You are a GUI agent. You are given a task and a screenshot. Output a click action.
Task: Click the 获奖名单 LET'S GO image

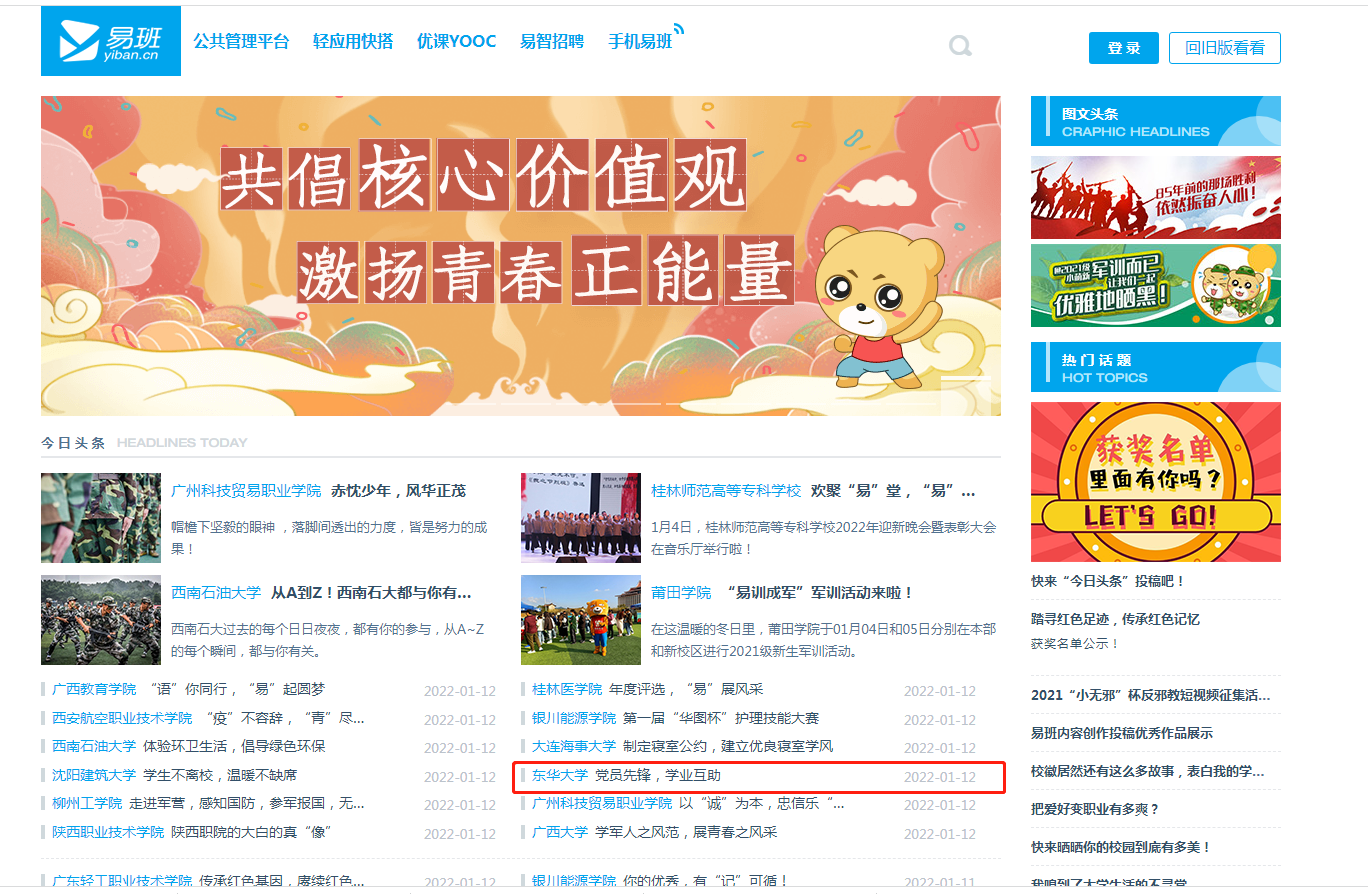click(1155, 482)
